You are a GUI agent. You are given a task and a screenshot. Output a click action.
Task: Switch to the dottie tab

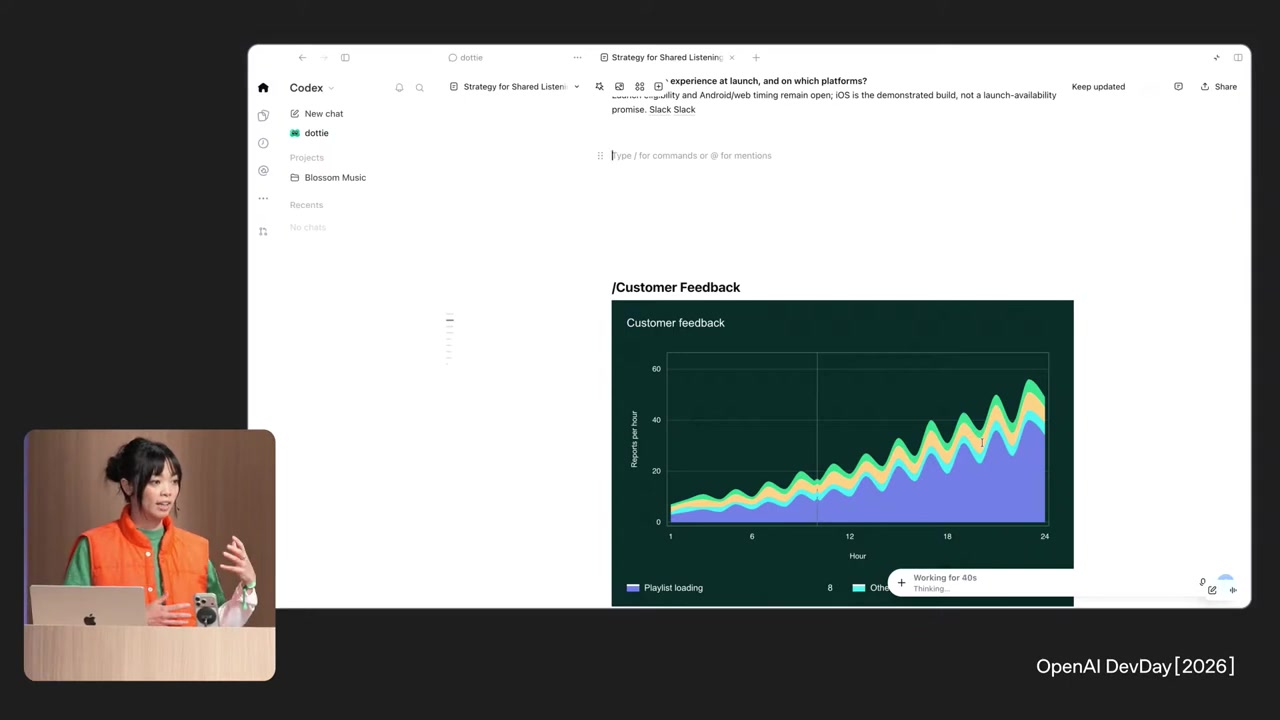[x=466, y=58]
